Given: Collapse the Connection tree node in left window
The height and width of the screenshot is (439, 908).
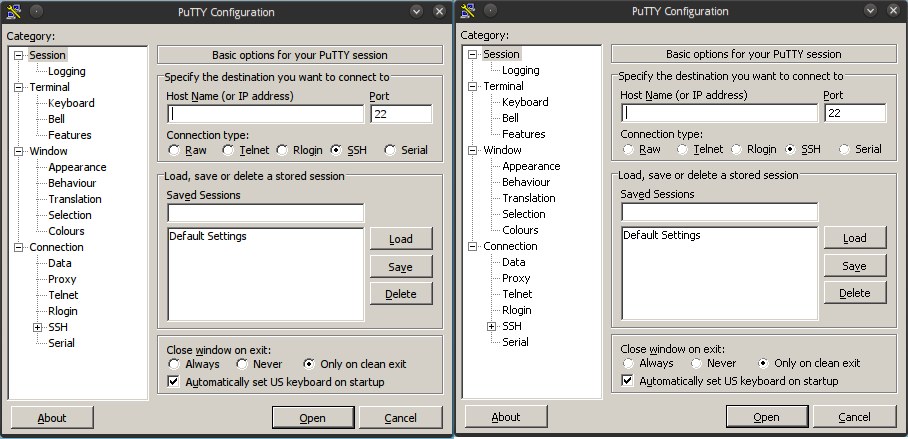Looking at the screenshot, I should pos(19,247).
